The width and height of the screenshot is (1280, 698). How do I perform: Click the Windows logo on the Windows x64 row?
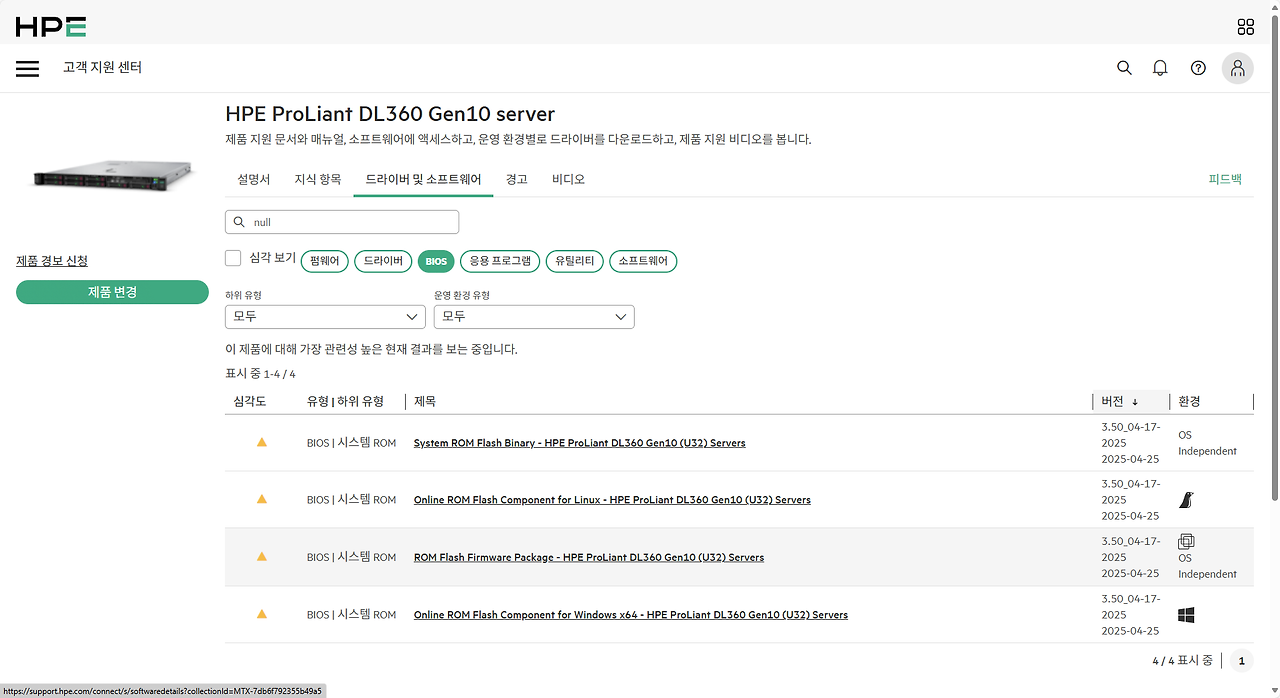(1186, 614)
